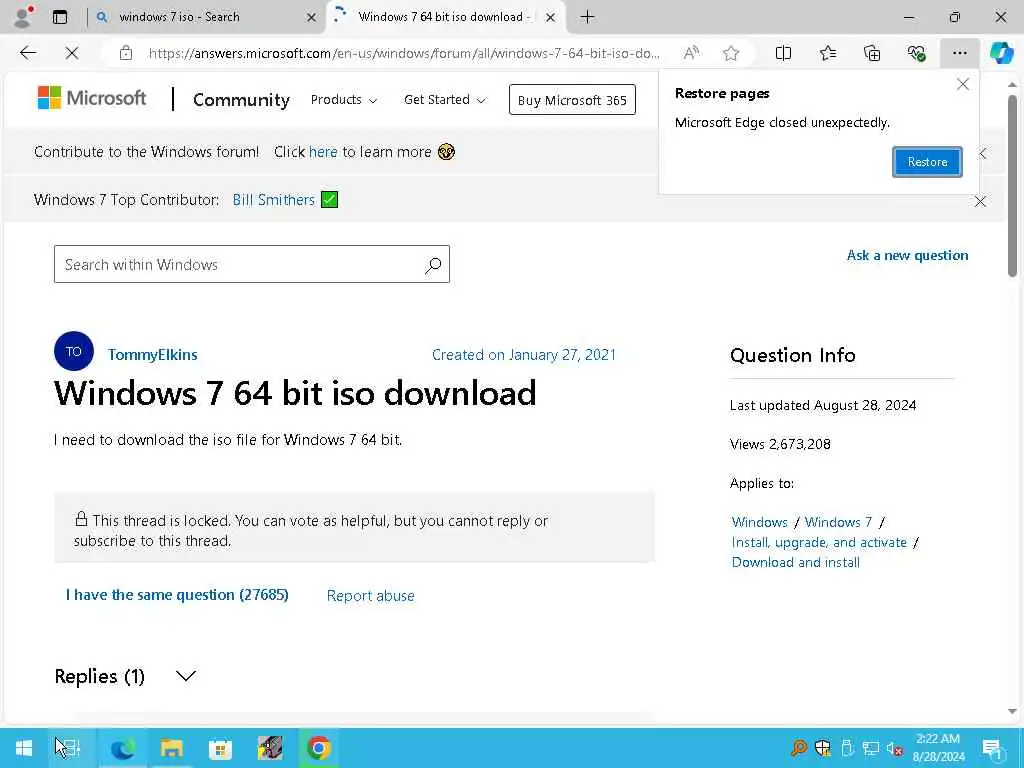Open Browser essentials heart icon
This screenshot has height=768, width=1024.
tap(916, 53)
